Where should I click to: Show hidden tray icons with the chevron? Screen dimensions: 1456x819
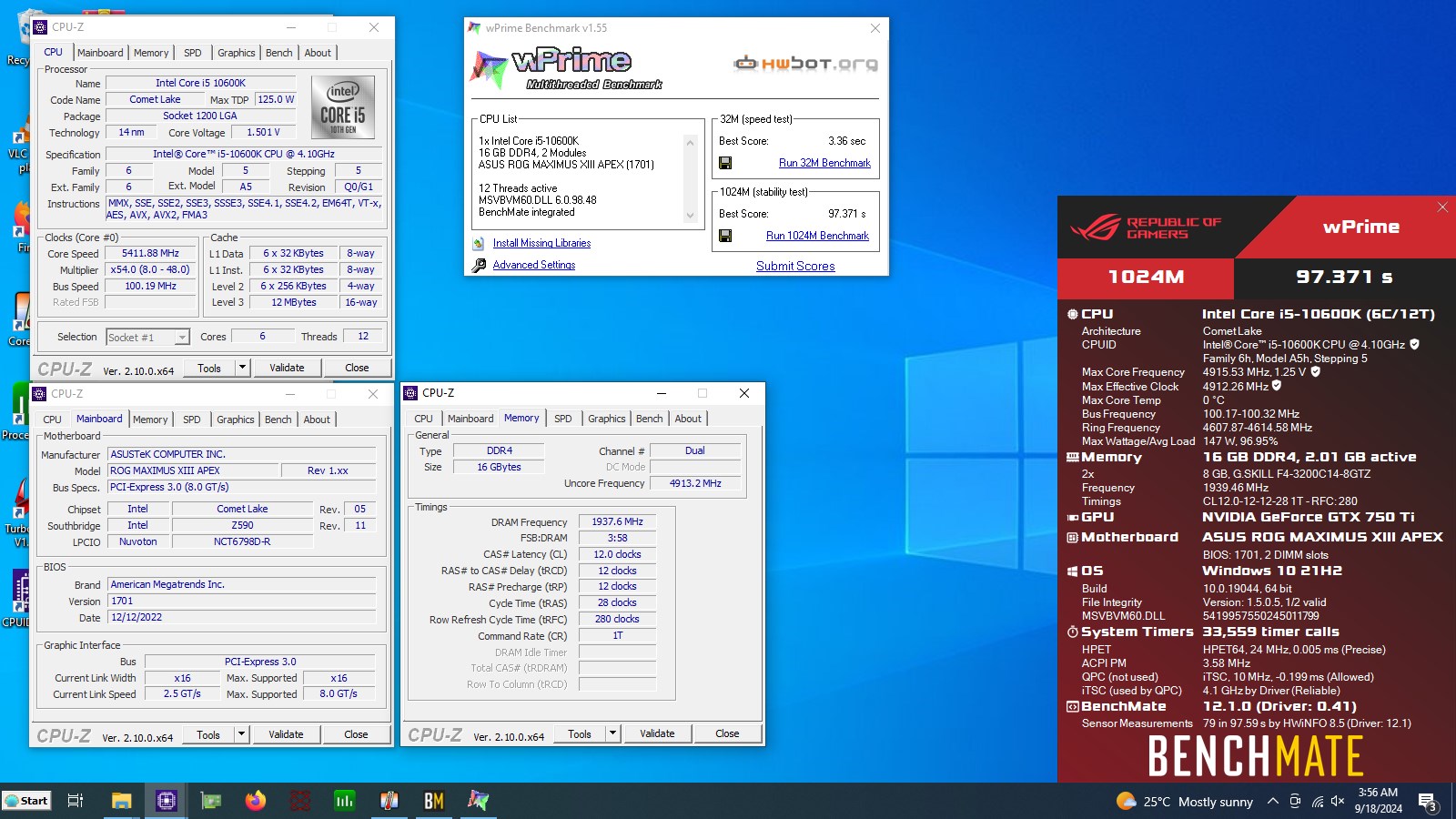click(1272, 802)
